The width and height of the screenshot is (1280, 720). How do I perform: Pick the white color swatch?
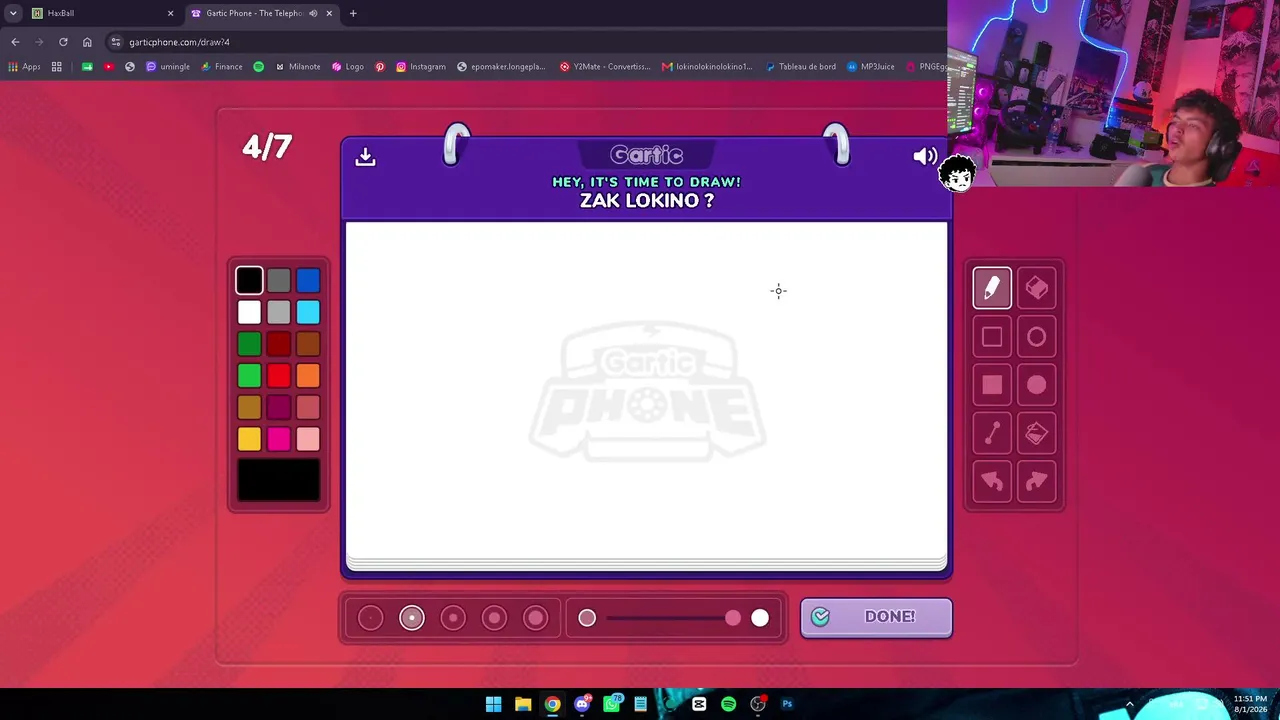coord(249,313)
